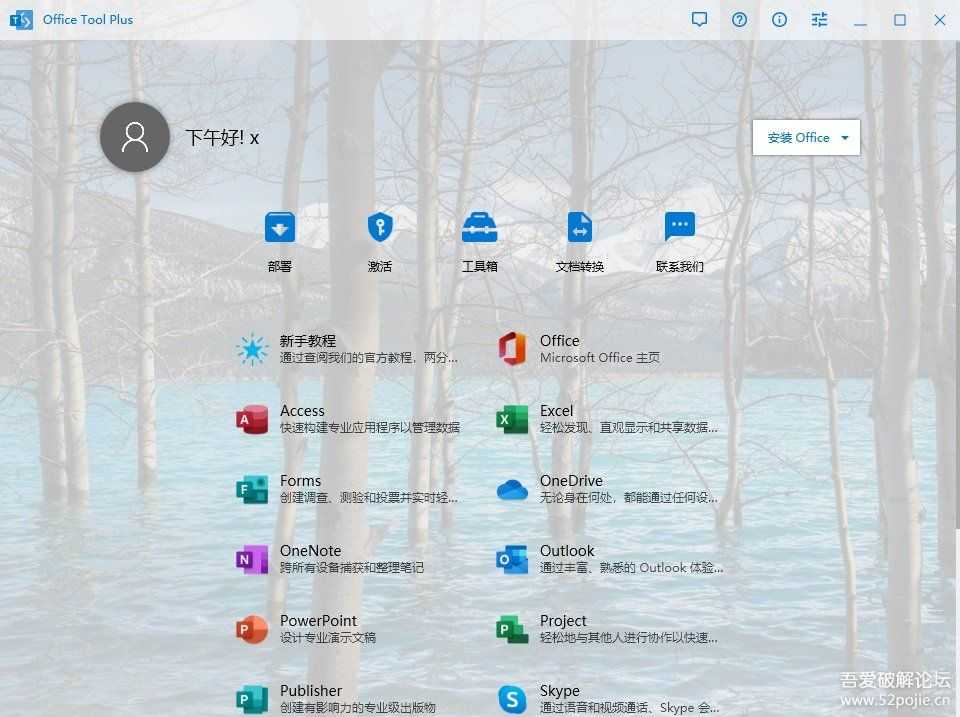
Task: Open the 激活 (Activation) feature icon
Action: 379,238
